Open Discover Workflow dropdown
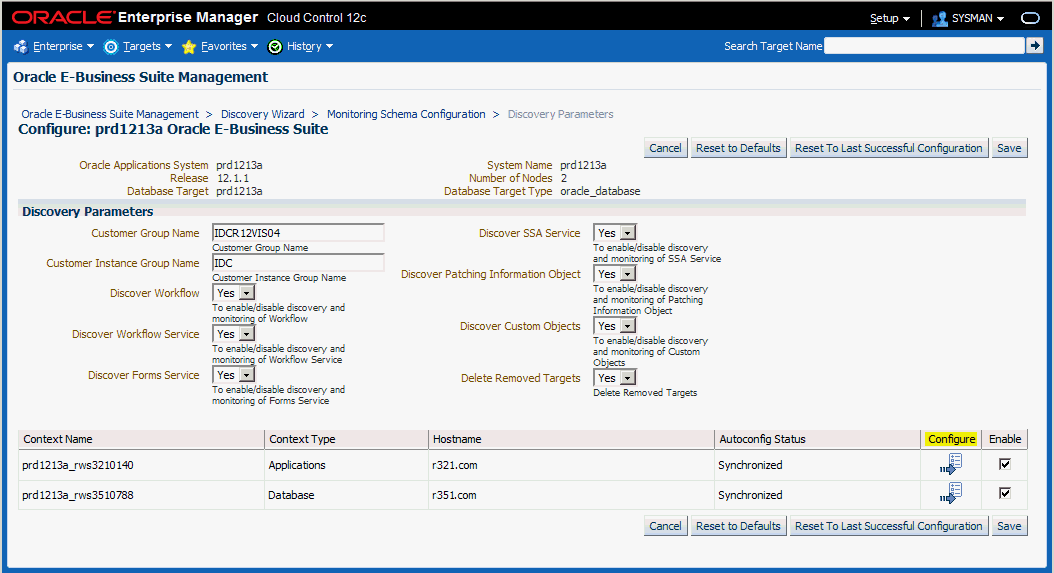Image resolution: width=1054 pixels, height=573 pixels. [234, 293]
